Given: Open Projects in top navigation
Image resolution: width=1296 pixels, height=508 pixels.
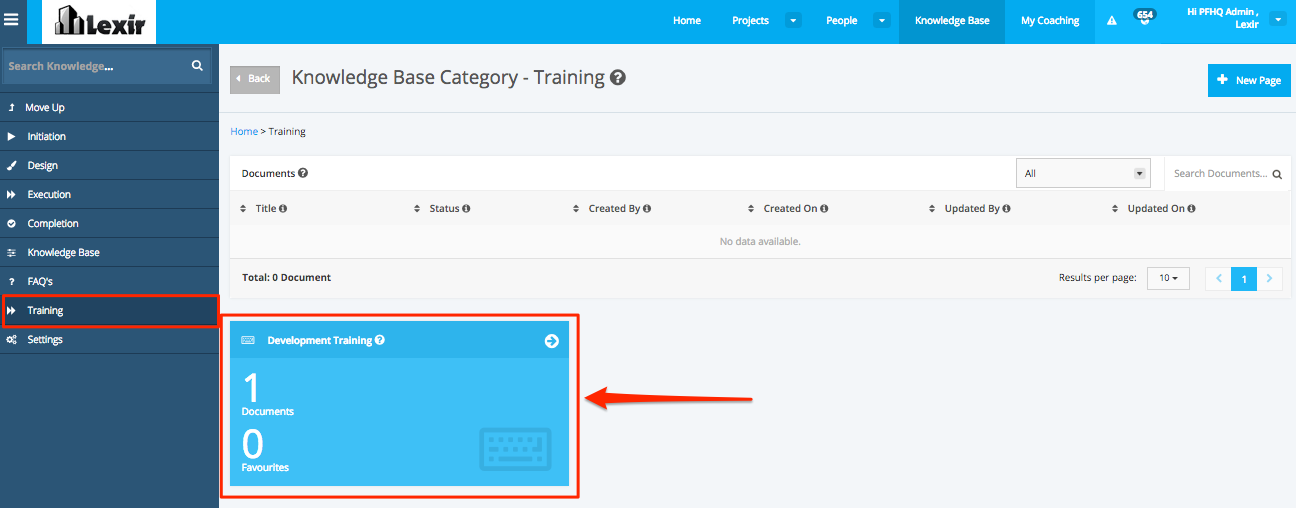Looking at the screenshot, I should click(750, 20).
